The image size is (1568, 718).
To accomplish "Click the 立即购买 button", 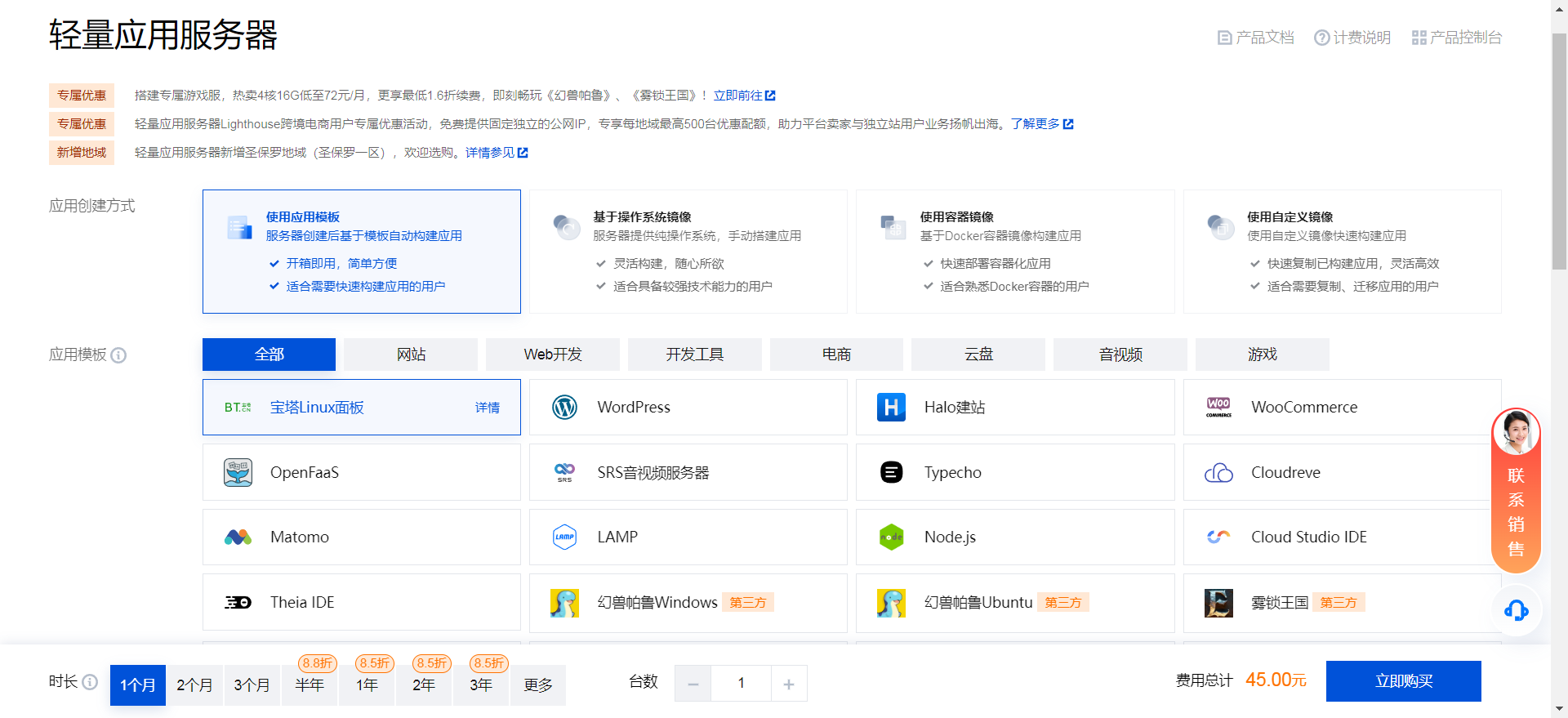I will point(1404,681).
